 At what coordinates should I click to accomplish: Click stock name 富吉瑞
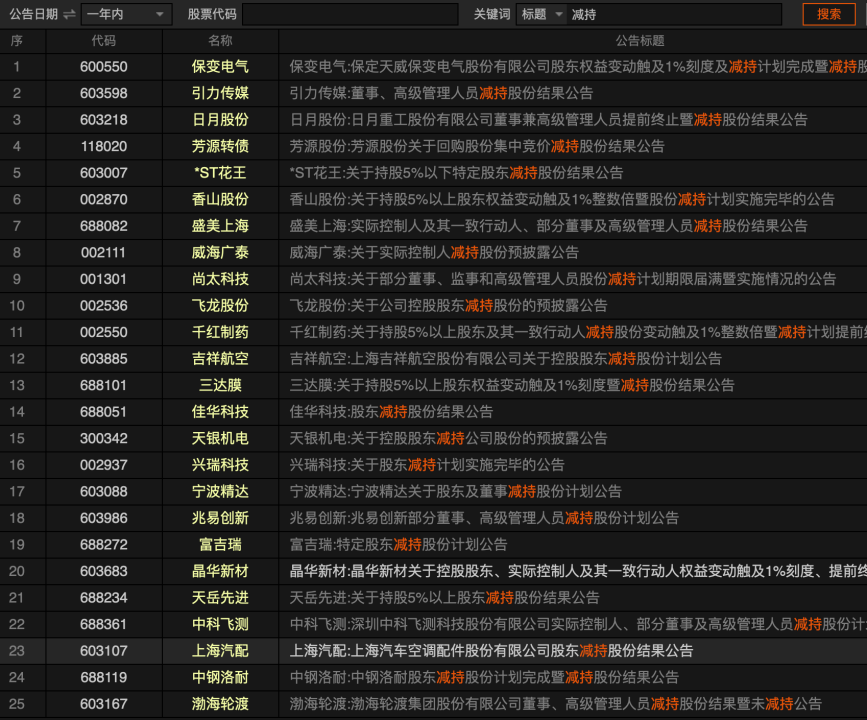[x=220, y=545]
